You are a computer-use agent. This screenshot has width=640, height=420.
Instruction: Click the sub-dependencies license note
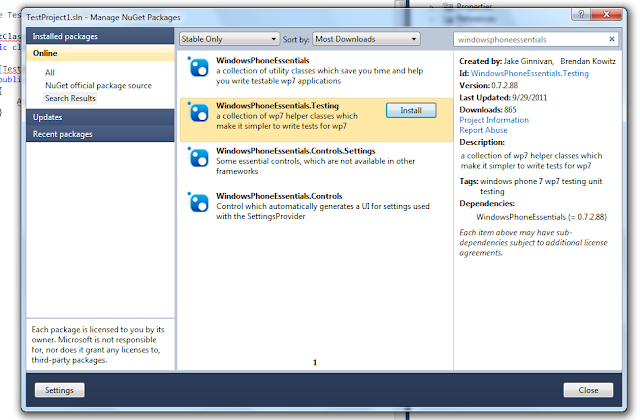tap(533, 243)
